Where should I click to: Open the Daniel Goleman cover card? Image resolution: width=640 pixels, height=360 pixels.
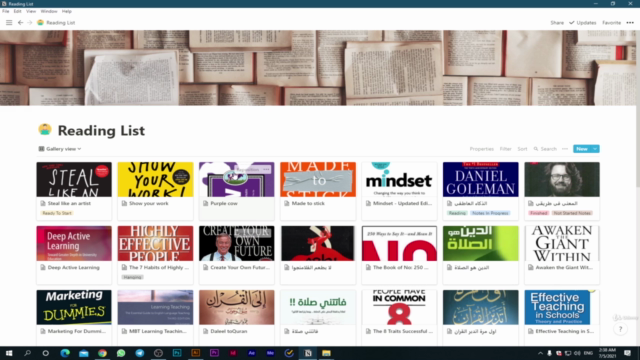481,180
